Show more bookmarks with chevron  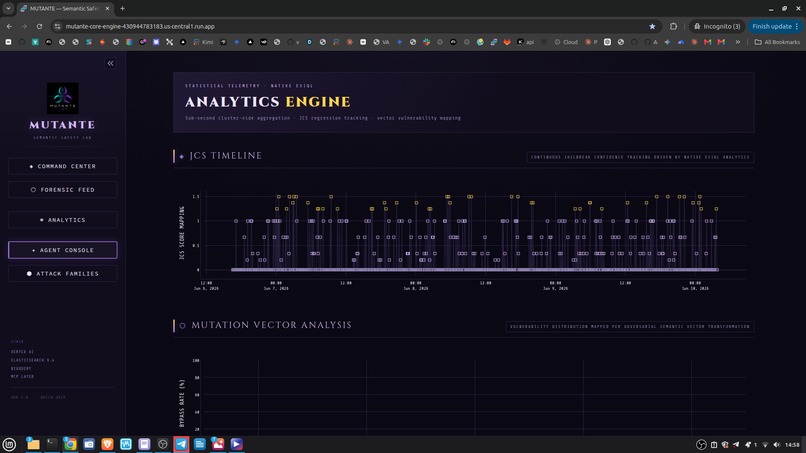pos(738,42)
